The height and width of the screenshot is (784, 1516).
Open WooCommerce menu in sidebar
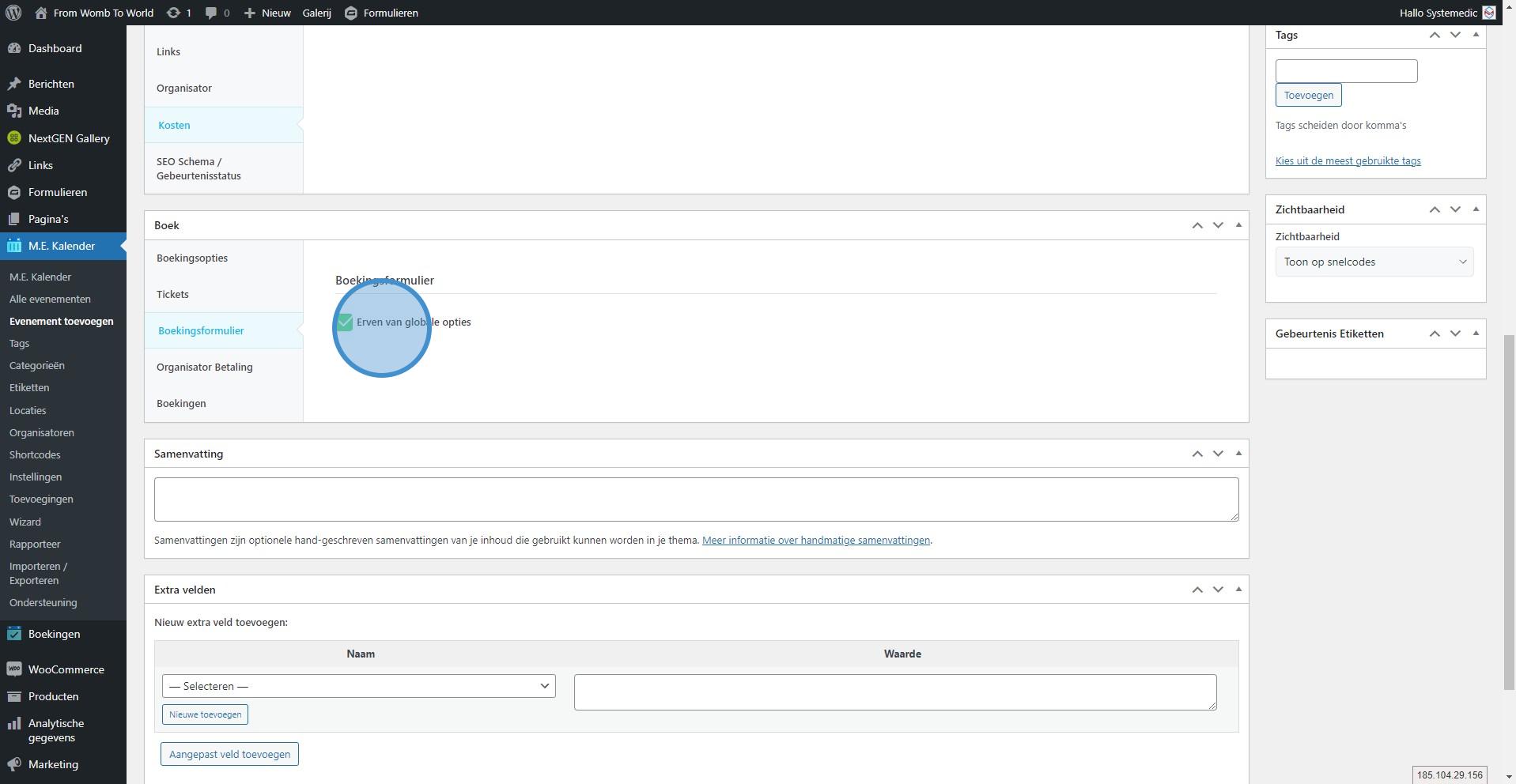pyautogui.click(x=66, y=669)
